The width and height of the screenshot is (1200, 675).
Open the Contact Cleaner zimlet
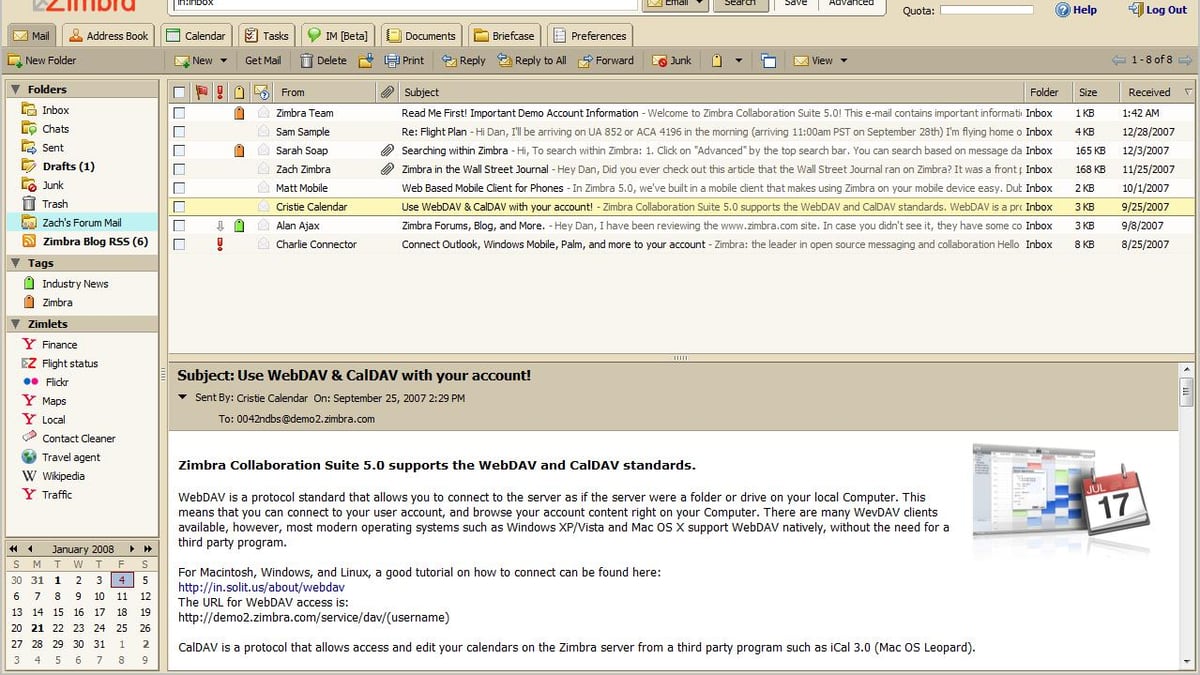[x=68, y=438]
